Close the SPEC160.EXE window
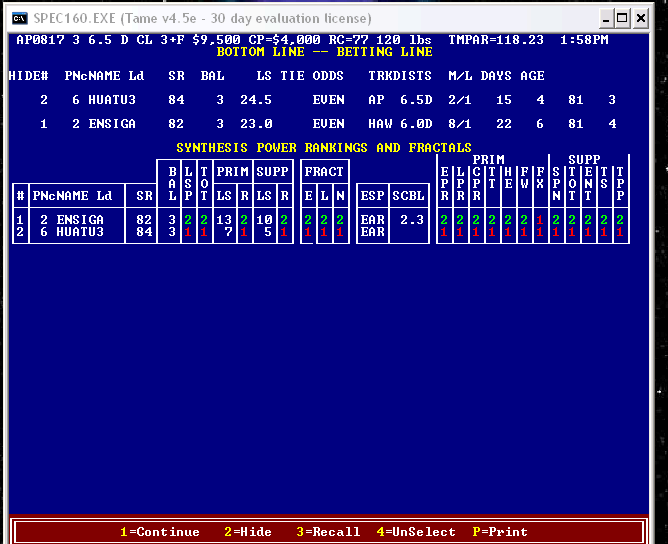 click(x=641, y=18)
